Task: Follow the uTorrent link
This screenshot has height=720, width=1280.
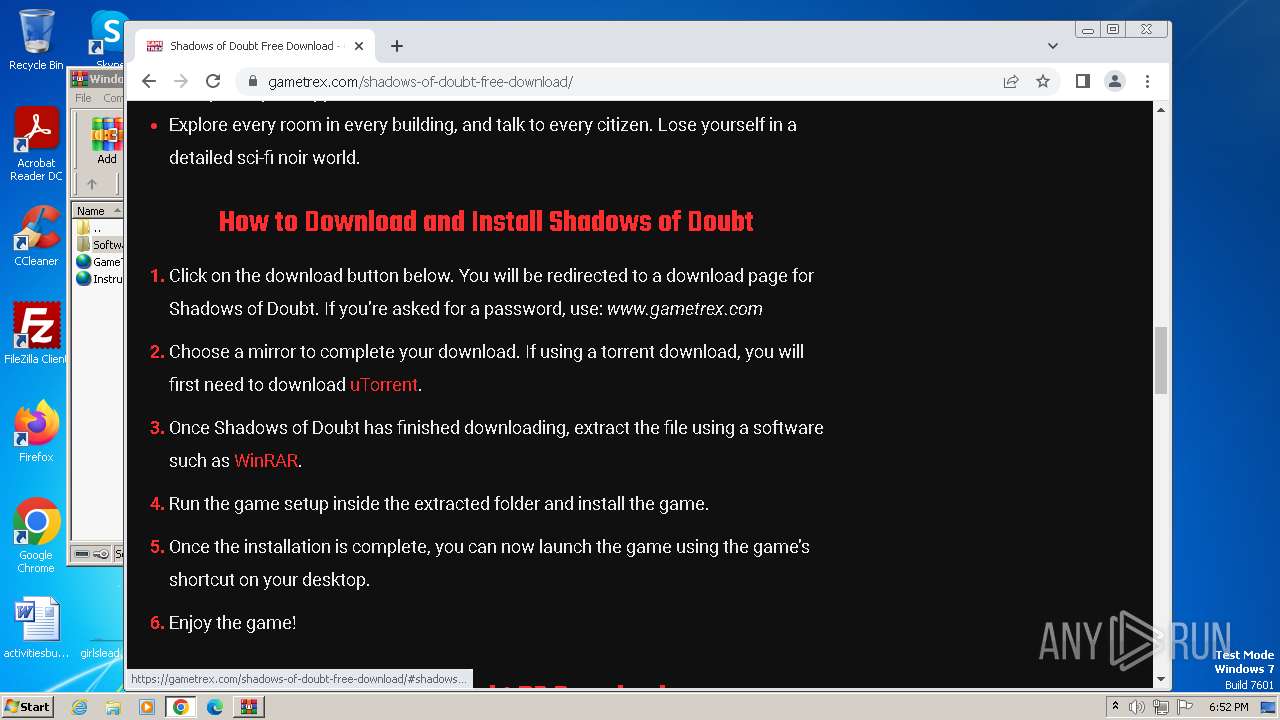Action: pyautogui.click(x=384, y=384)
